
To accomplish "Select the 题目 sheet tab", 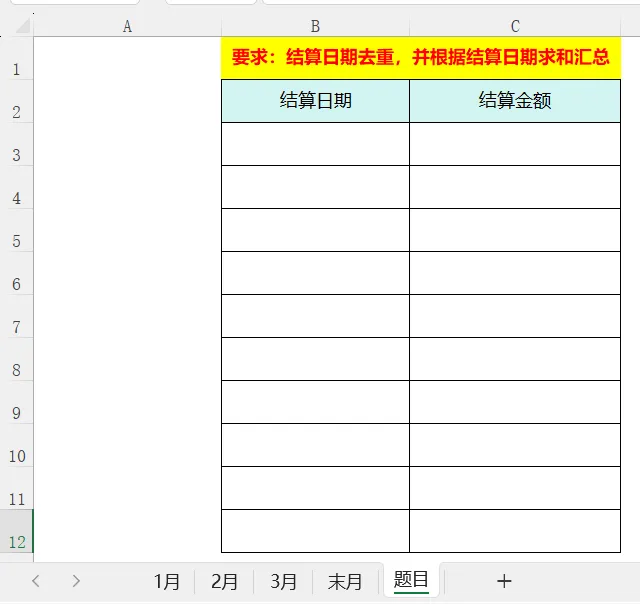I will click(411, 580).
